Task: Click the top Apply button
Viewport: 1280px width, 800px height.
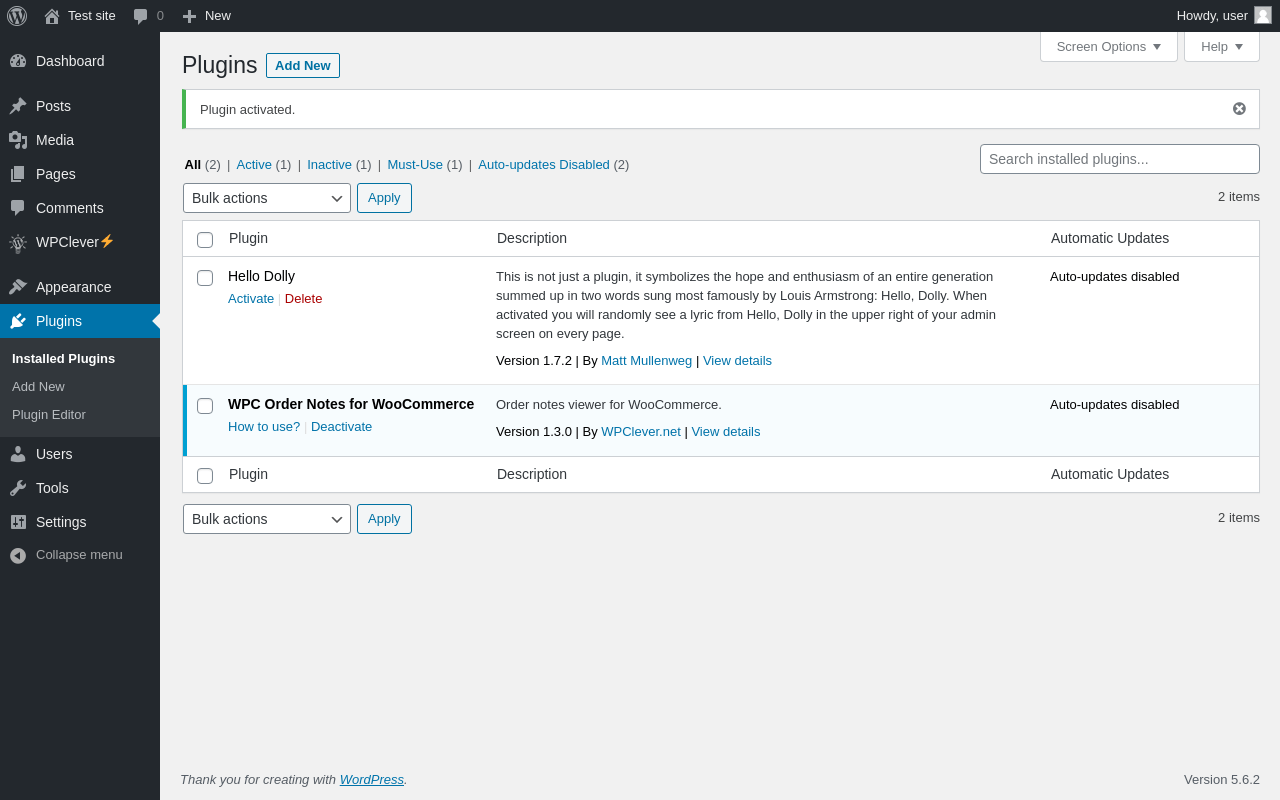Action: pos(384,198)
